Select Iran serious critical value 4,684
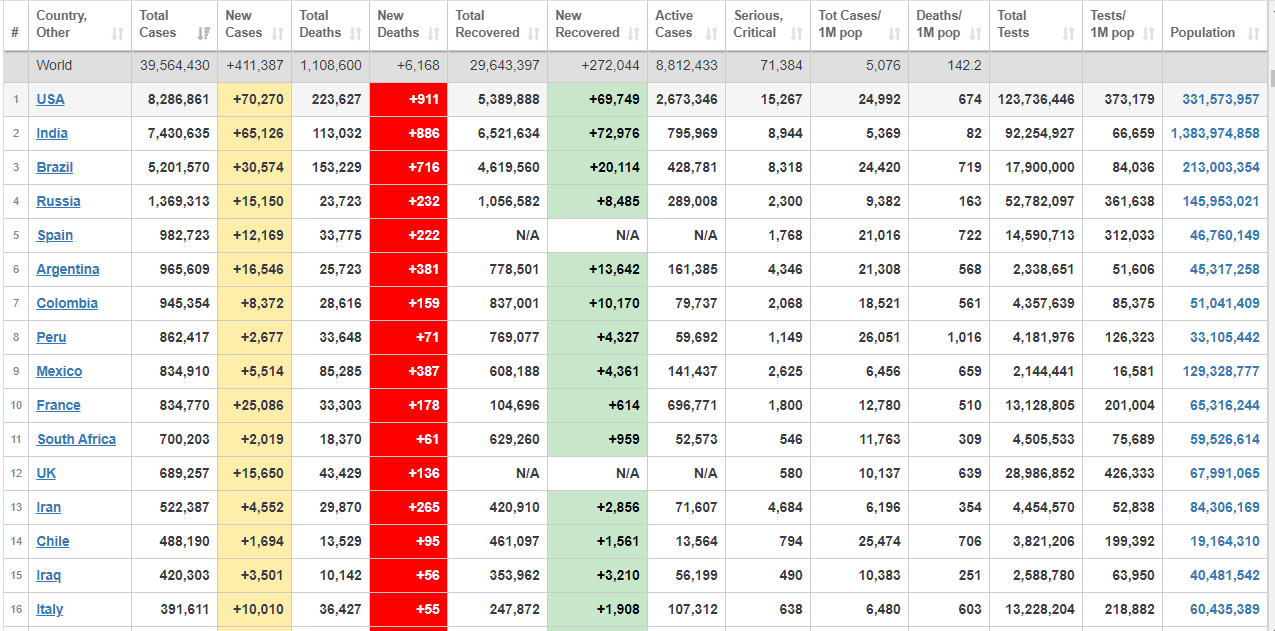This screenshot has width=1275, height=631. [x=768, y=507]
